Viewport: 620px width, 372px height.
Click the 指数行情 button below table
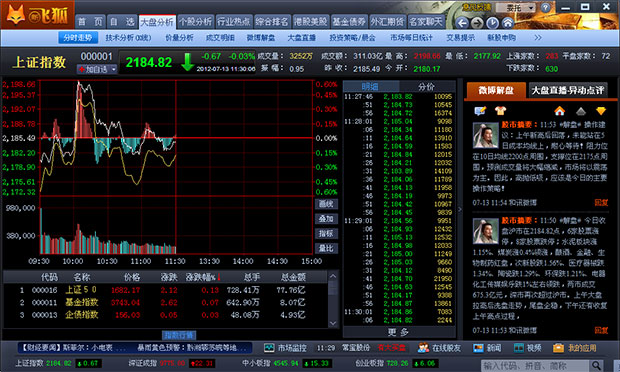coord(179,335)
